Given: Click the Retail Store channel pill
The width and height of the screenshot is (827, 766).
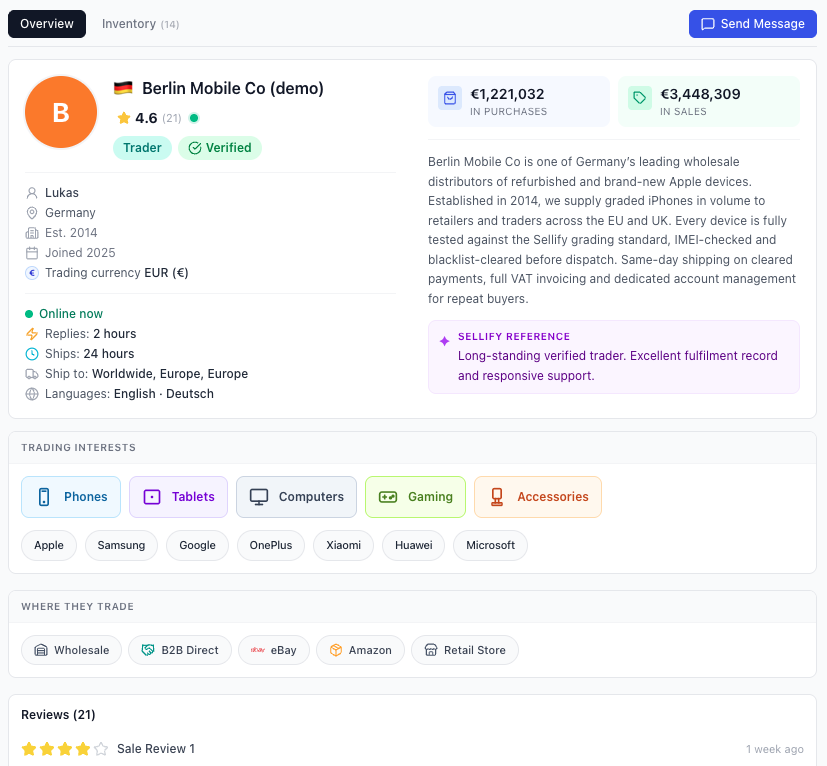Looking at the screenshot, I should pos(465,650).
